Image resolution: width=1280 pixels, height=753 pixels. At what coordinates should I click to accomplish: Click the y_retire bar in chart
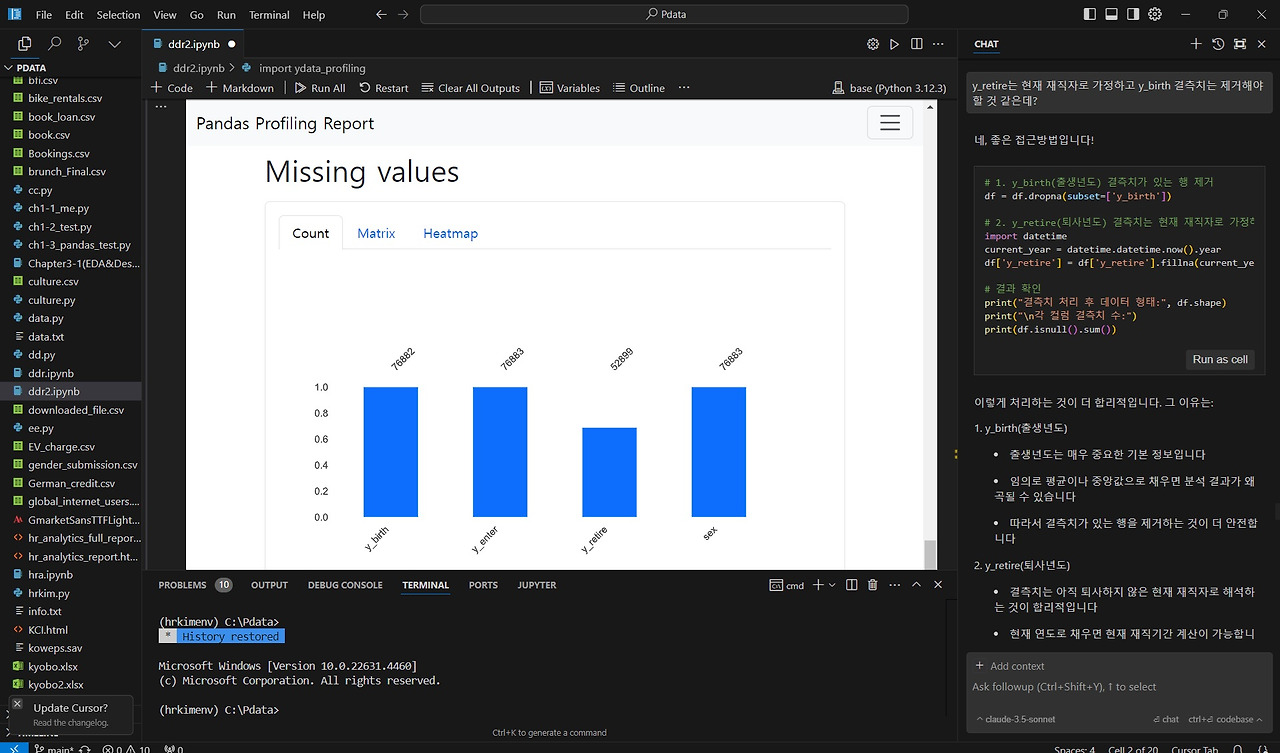point(609,472)
